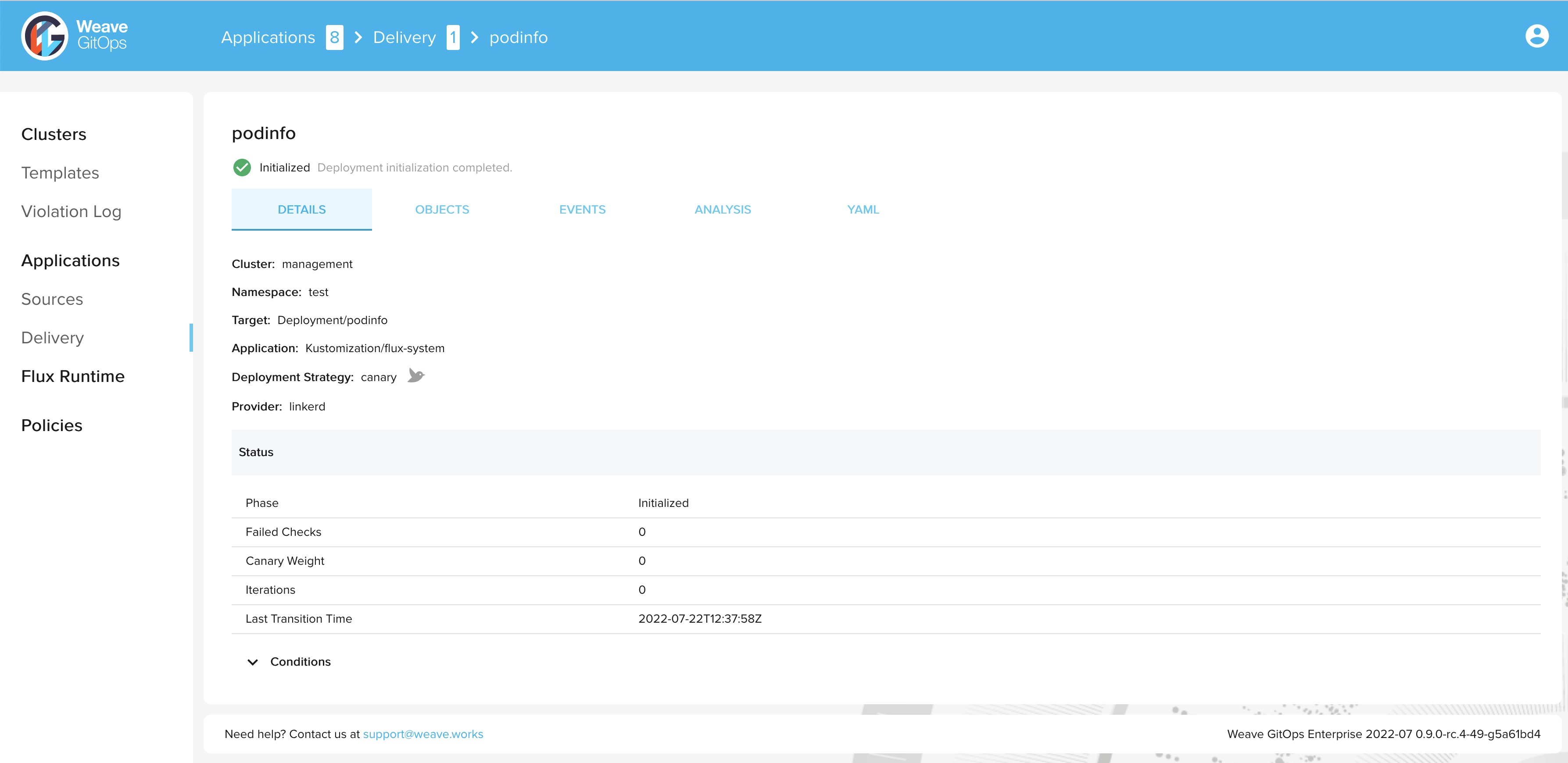This screenshot has width=1568, height=763.
Task: Click the support@weave.works contact link
Action: 423,733
